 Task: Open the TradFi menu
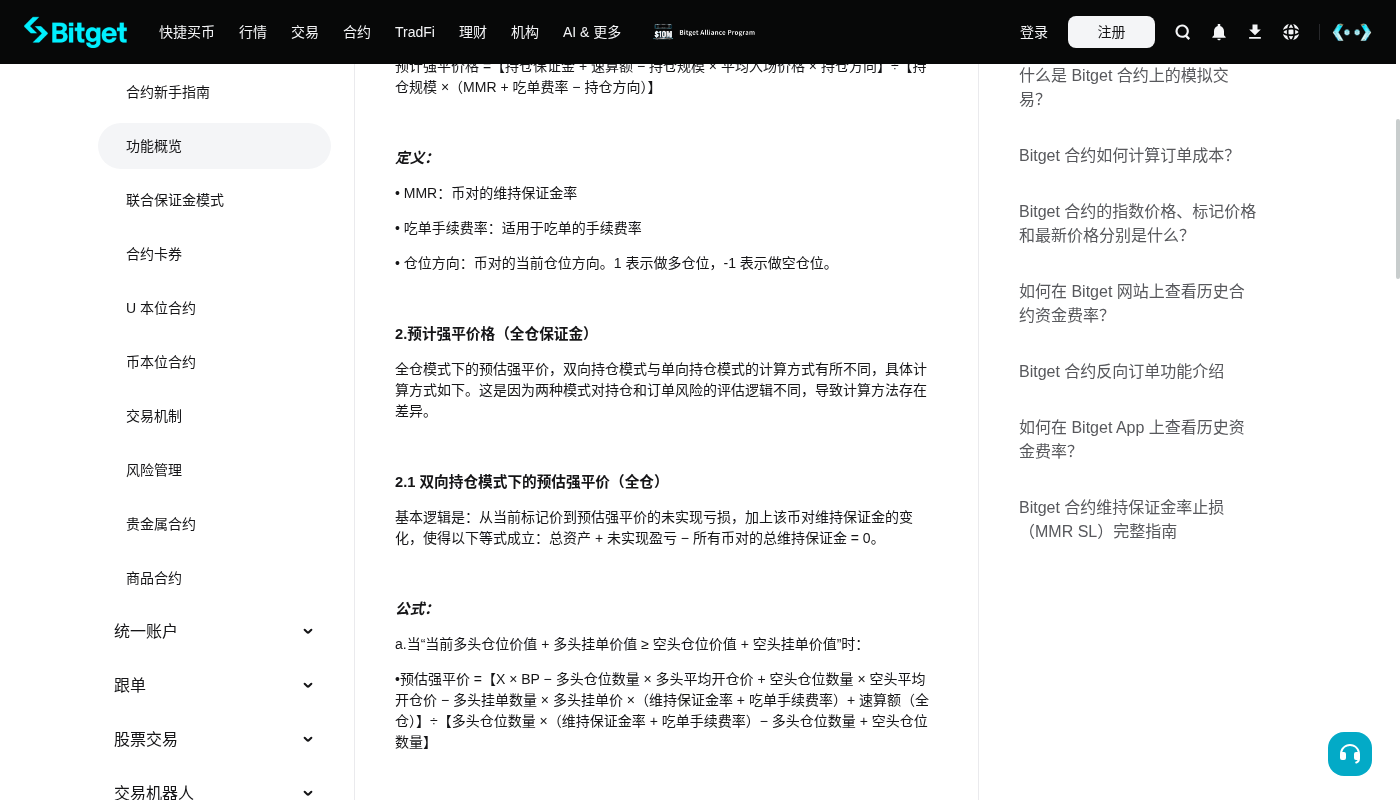click(x=415, y=32)
